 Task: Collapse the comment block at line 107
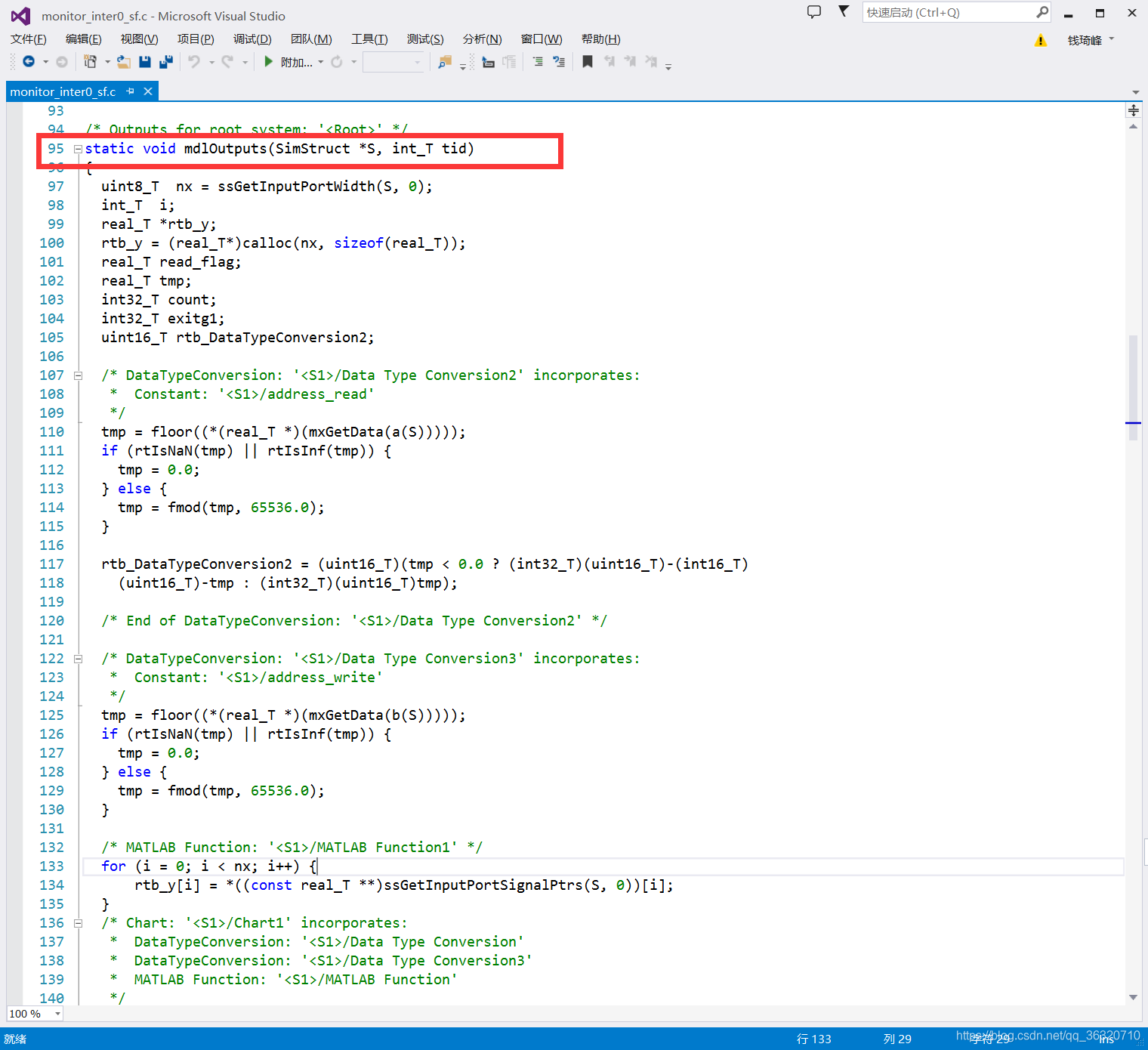tap(78, 375)
